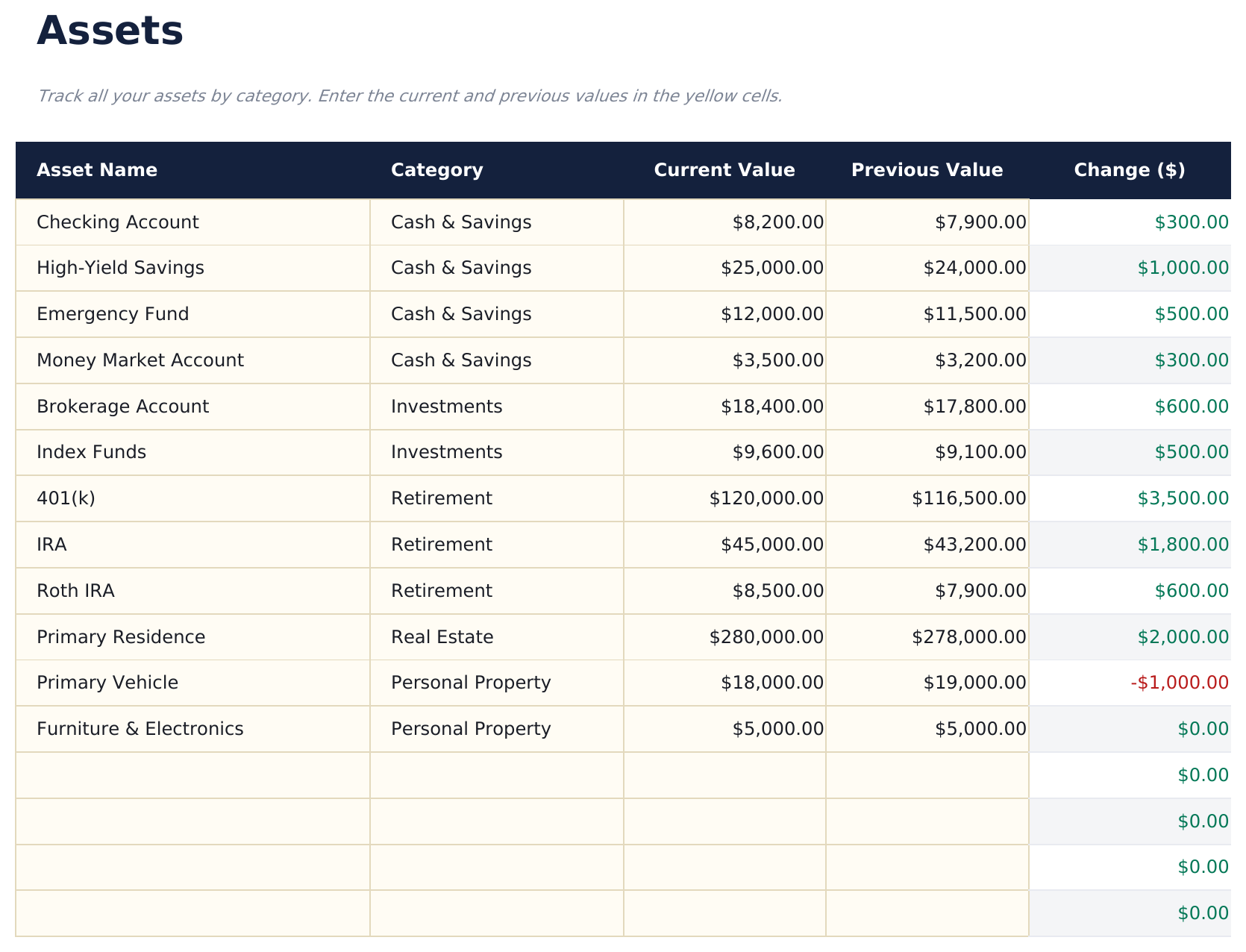Viewport: 1246px width, 952px height.
Task: Click the Asset Name column header
Action: [97, 169]
